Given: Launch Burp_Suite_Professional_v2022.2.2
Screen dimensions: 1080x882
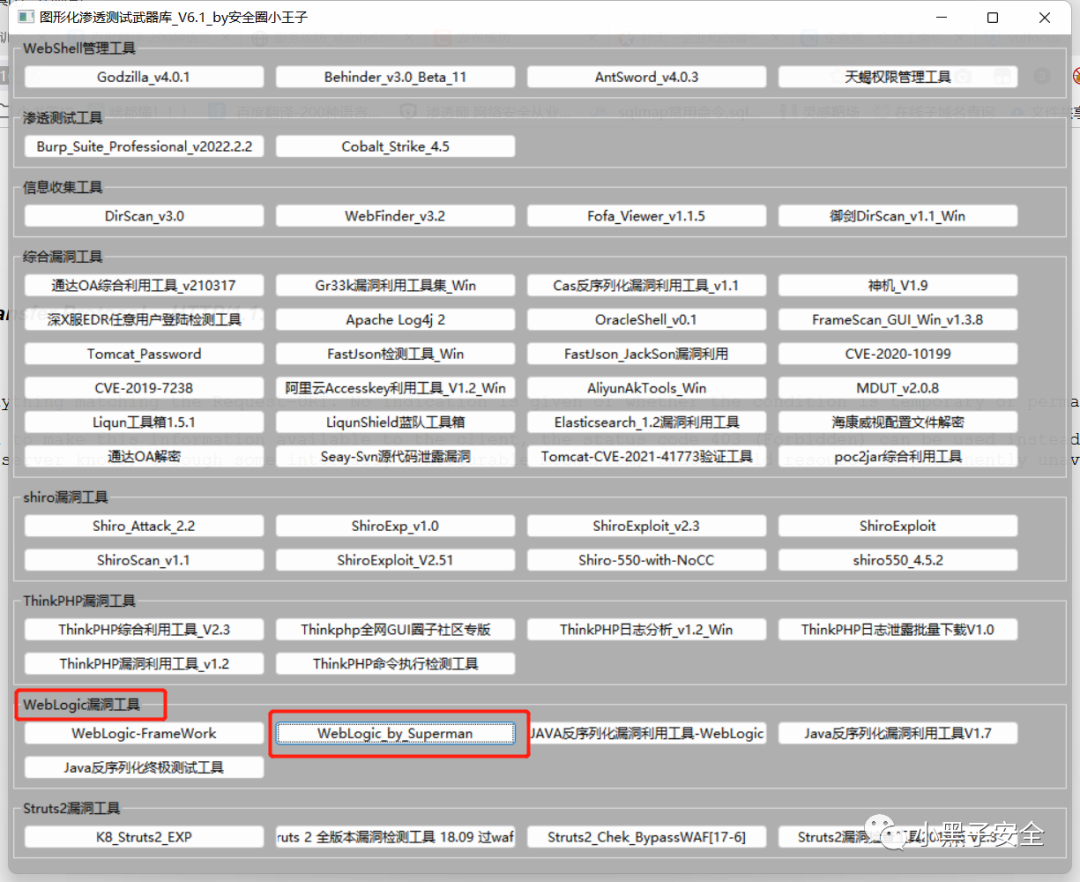Looking at the screenshot, I should click(144, 147).
